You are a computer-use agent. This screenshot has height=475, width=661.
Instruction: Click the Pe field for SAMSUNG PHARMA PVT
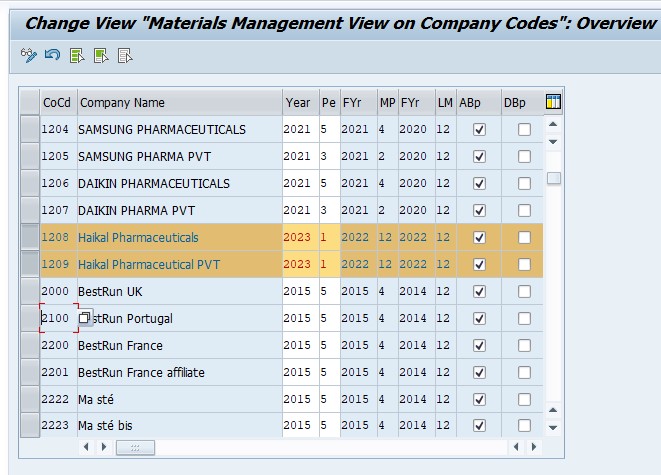point(330,156)
